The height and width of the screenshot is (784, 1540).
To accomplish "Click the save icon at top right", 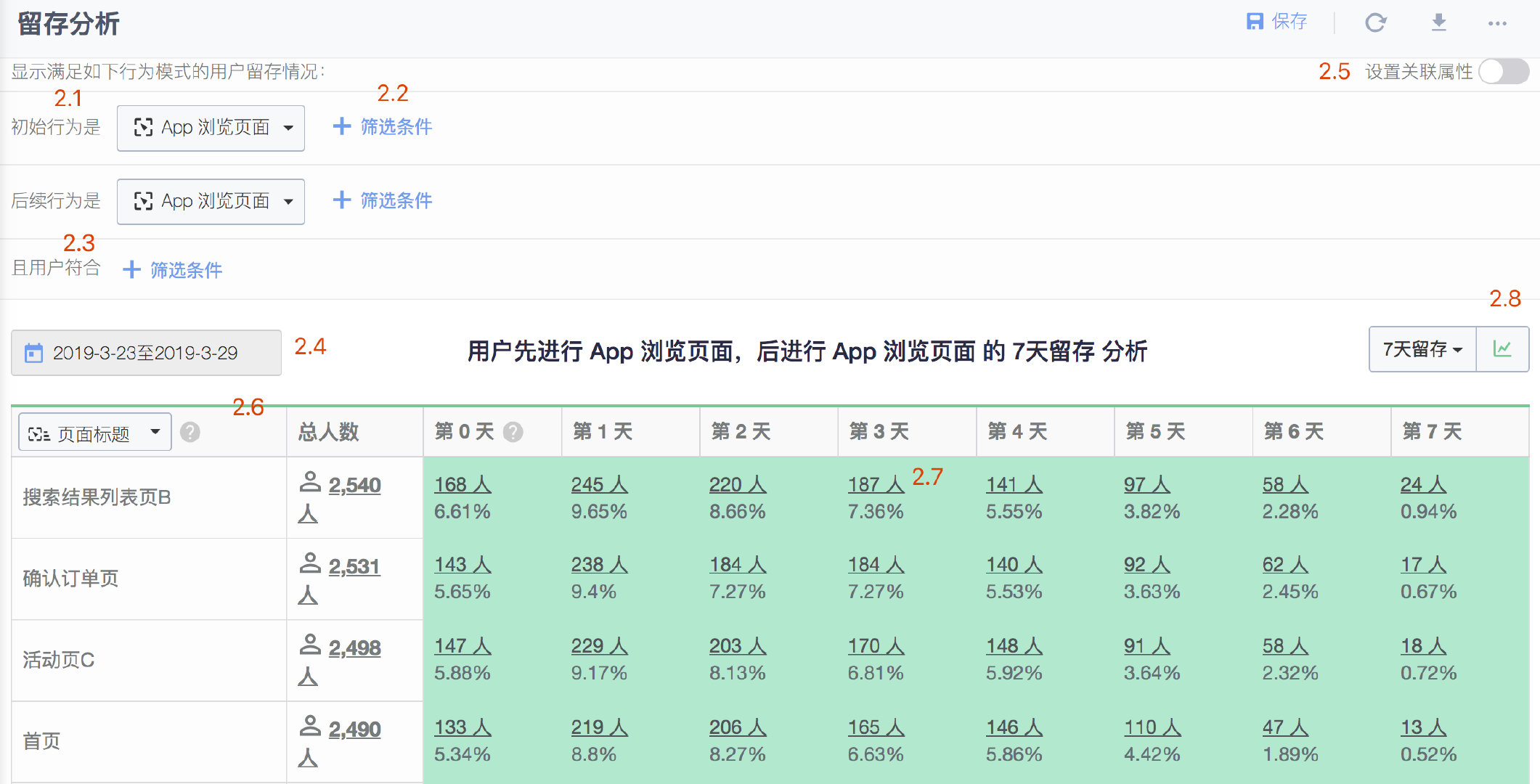I will (1255, 22).
